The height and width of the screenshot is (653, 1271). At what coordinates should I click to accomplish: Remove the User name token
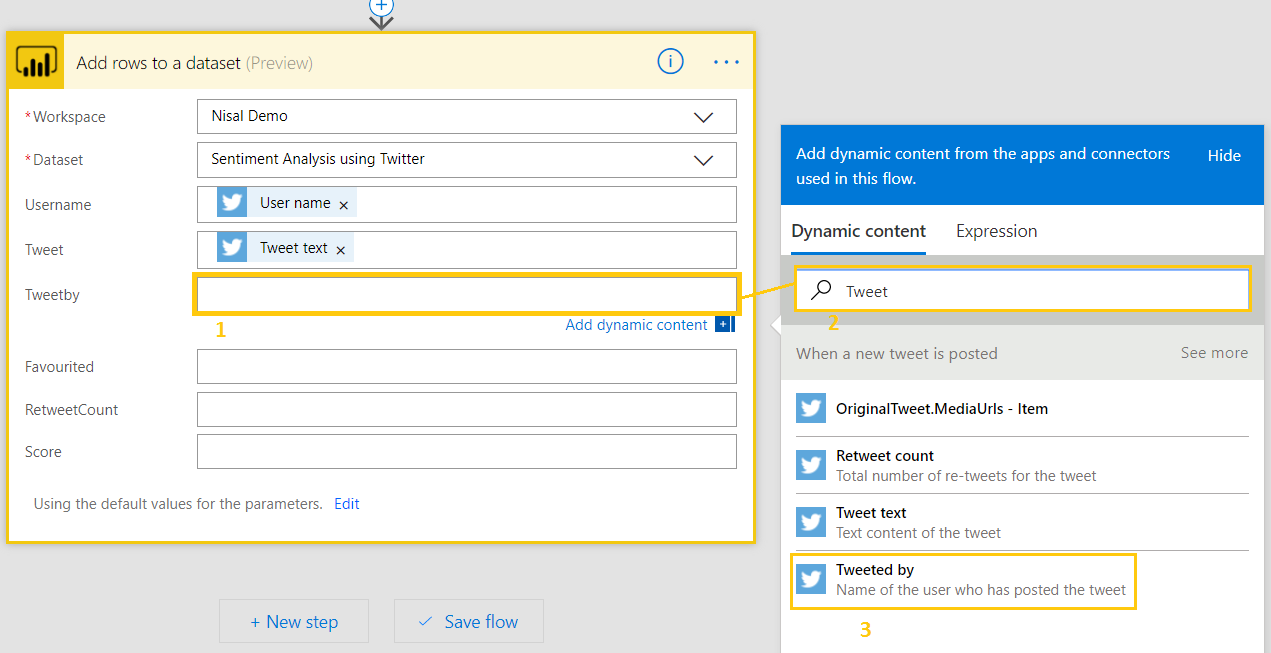coord(343,205)
